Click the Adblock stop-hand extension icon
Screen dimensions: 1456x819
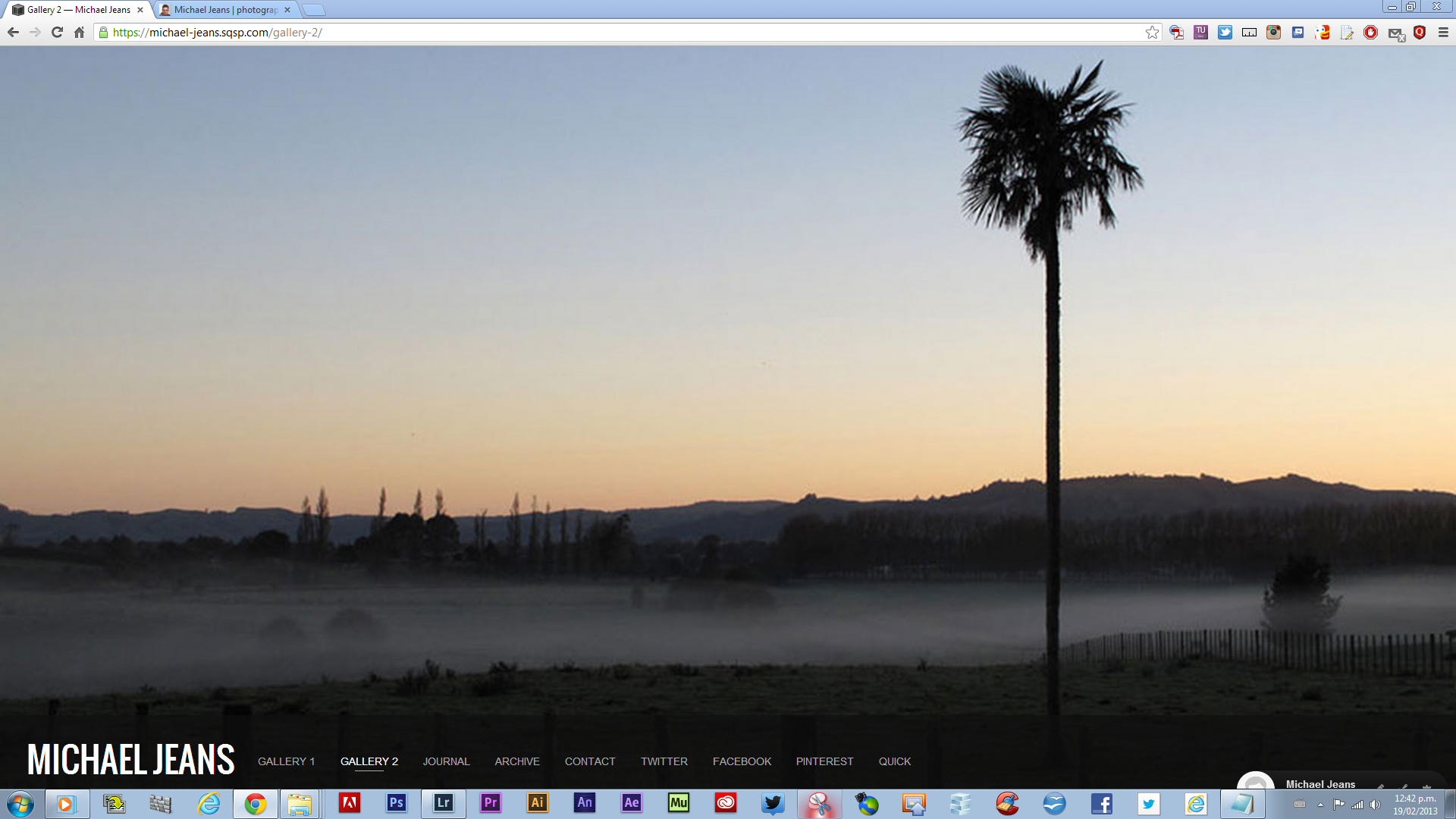click(x=1370, y=33)
